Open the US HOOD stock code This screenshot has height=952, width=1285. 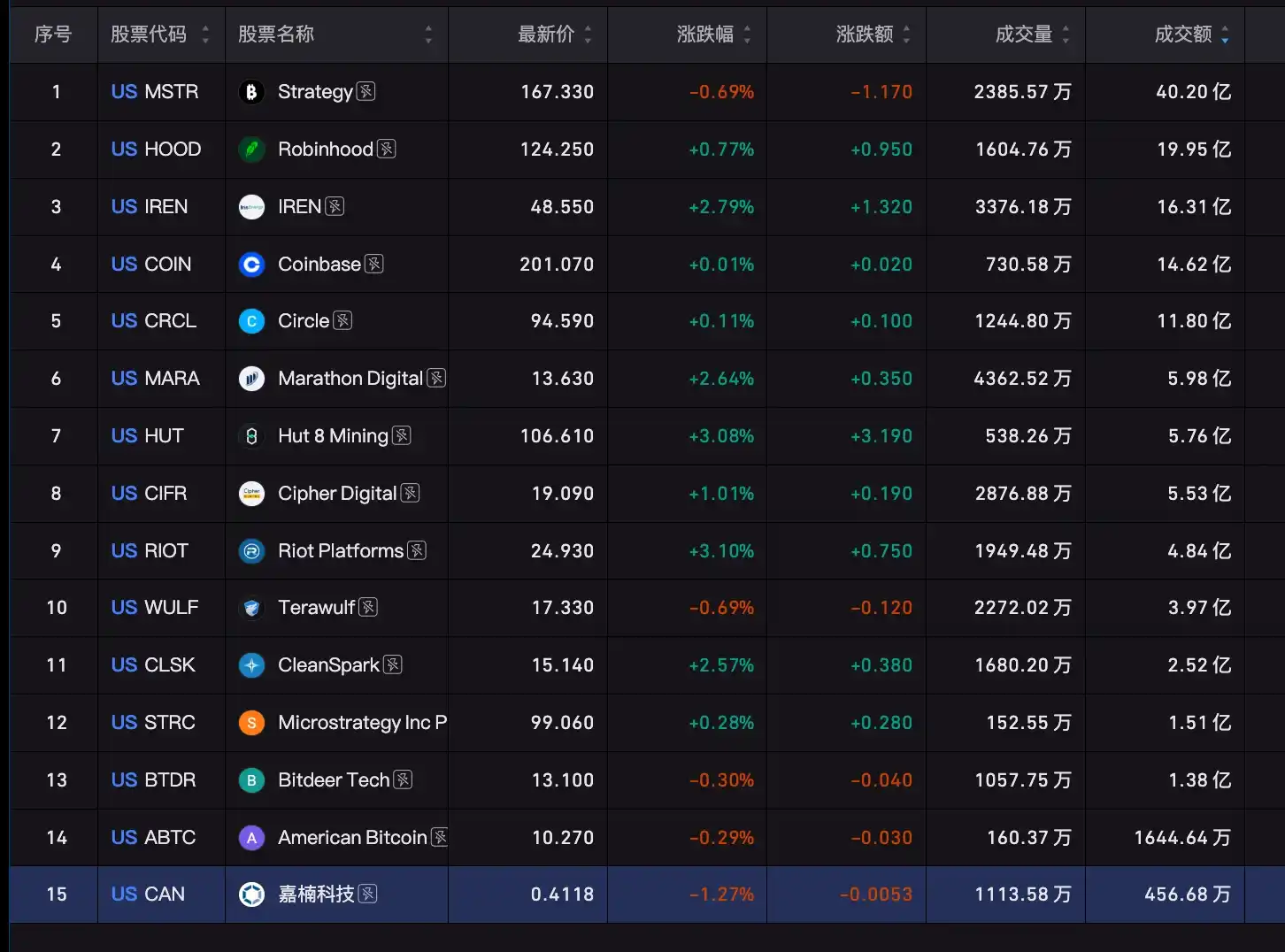pos(157,150)
